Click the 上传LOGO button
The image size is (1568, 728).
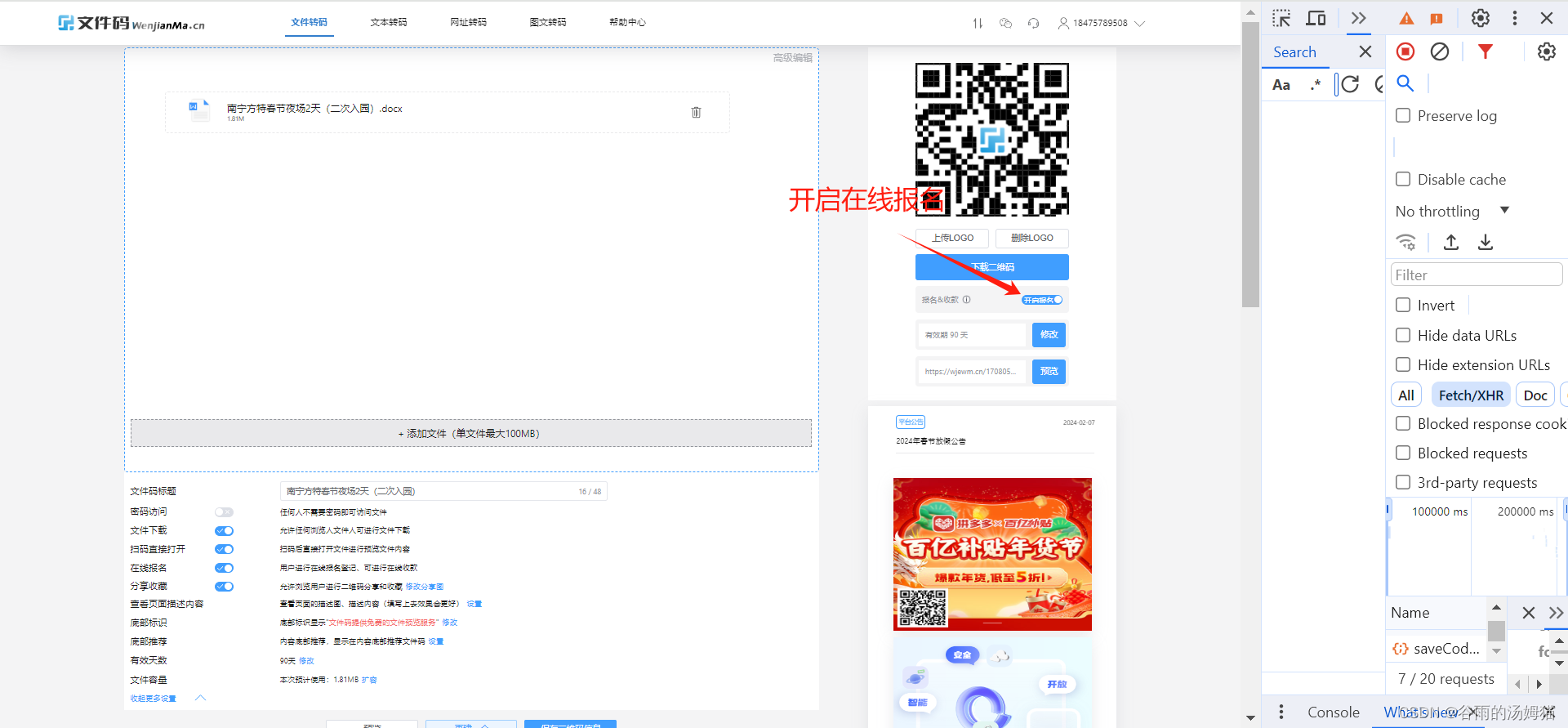[952, 238]
